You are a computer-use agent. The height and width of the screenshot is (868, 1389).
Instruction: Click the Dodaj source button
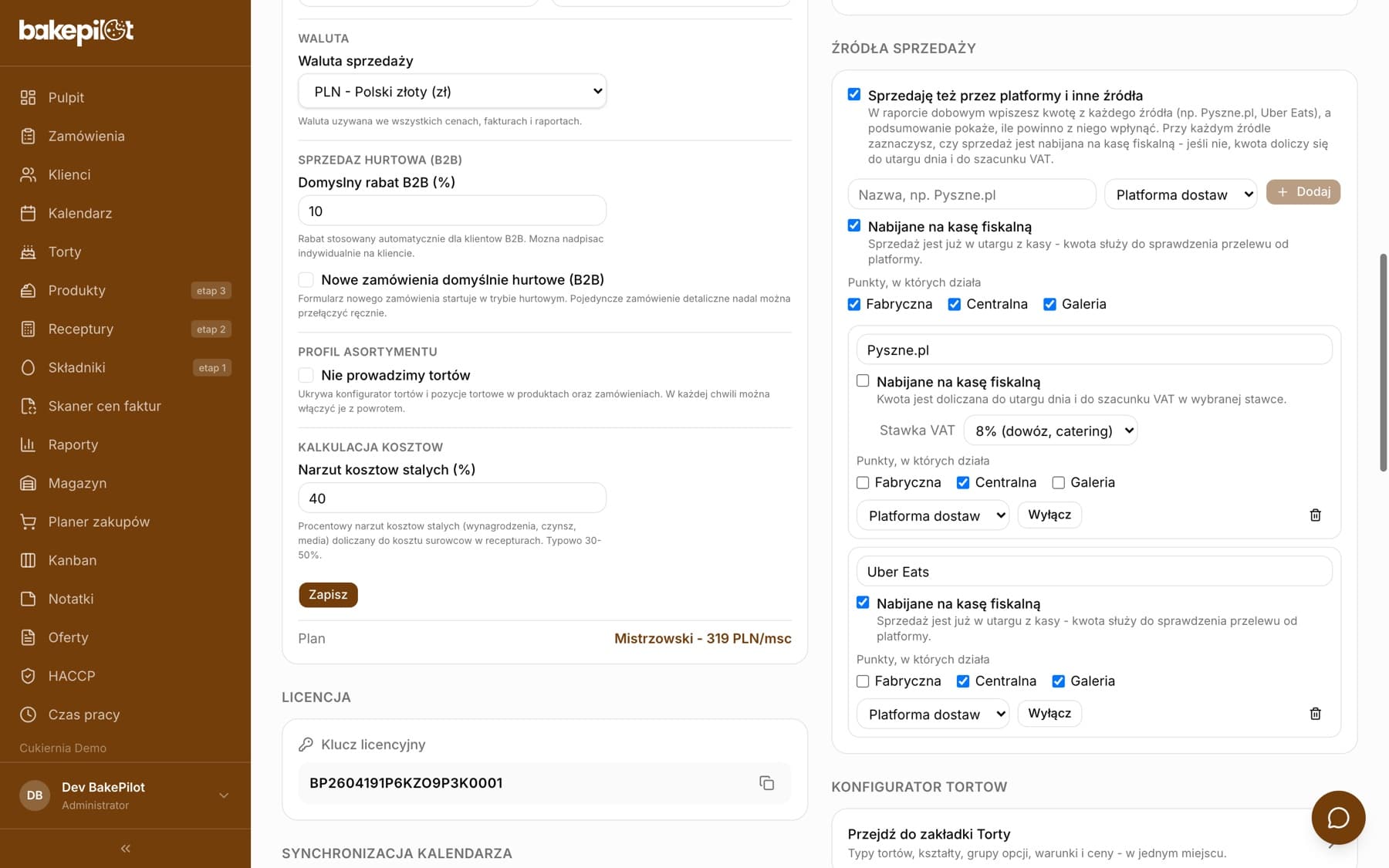[x=1303, y=192]
